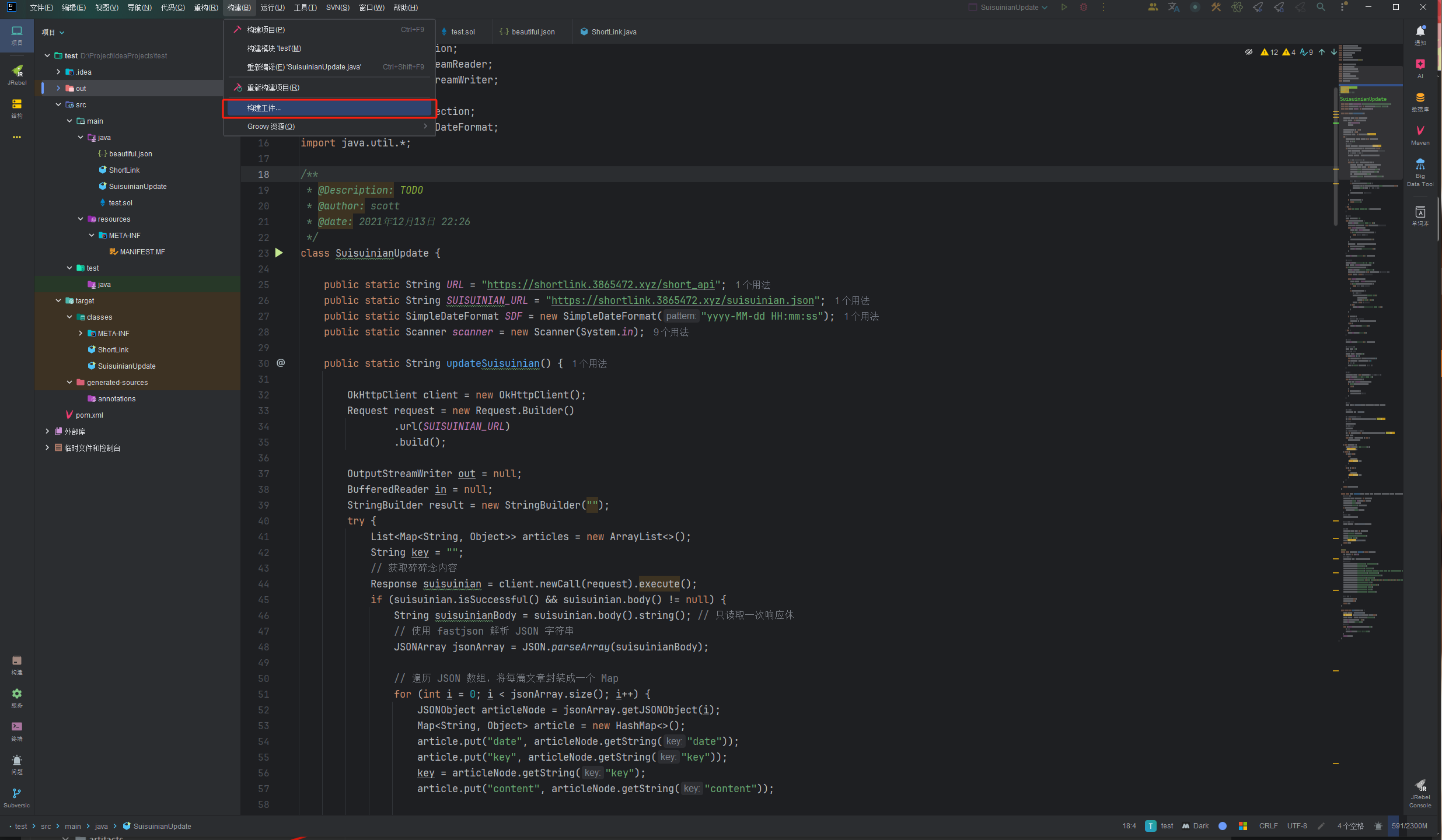The width and height of the screenshot is (1442, 840).
Task: Expand the out folder in project tree
Action: click(x=58, y=89)
